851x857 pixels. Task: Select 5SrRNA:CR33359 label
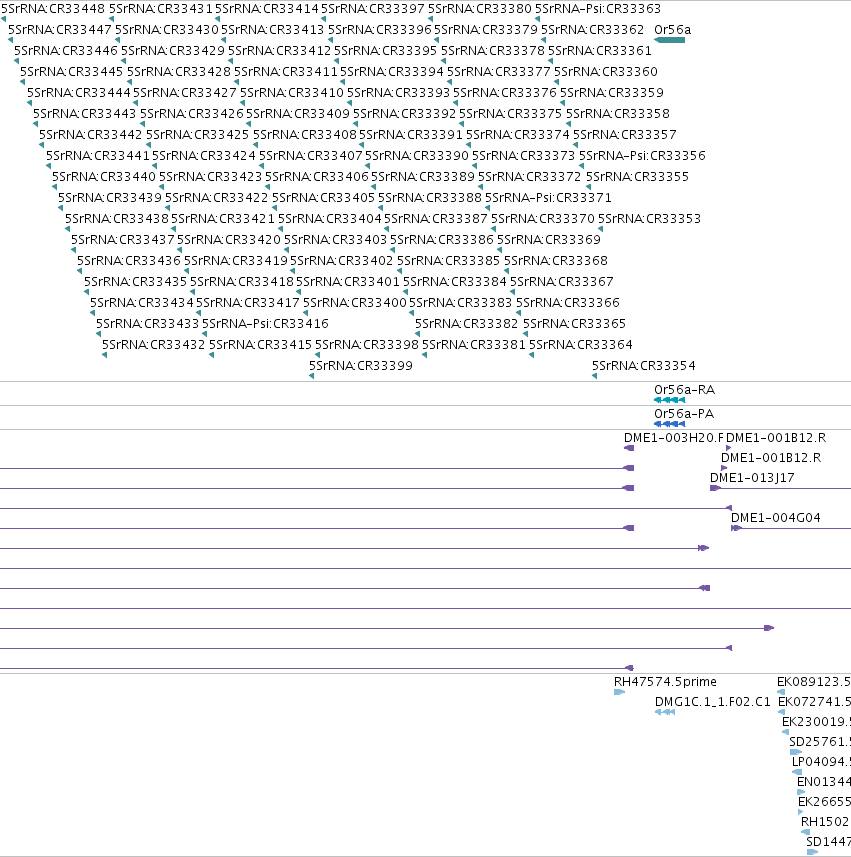point(612,92)
